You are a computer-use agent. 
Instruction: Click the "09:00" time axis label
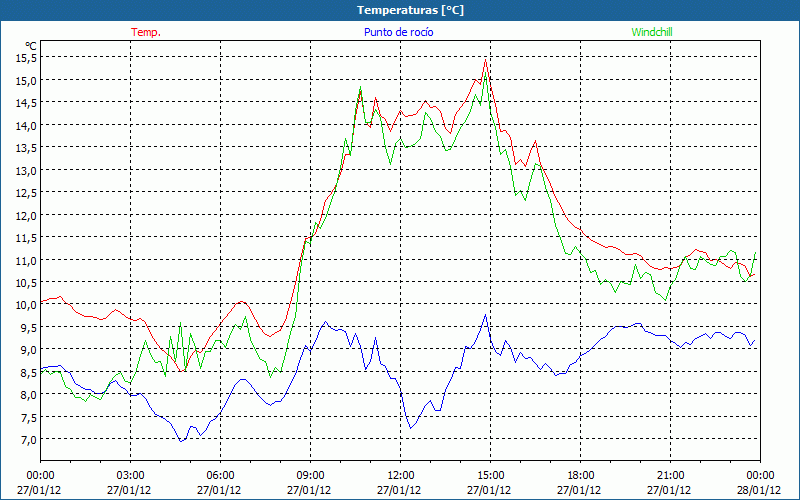[310, 475]
